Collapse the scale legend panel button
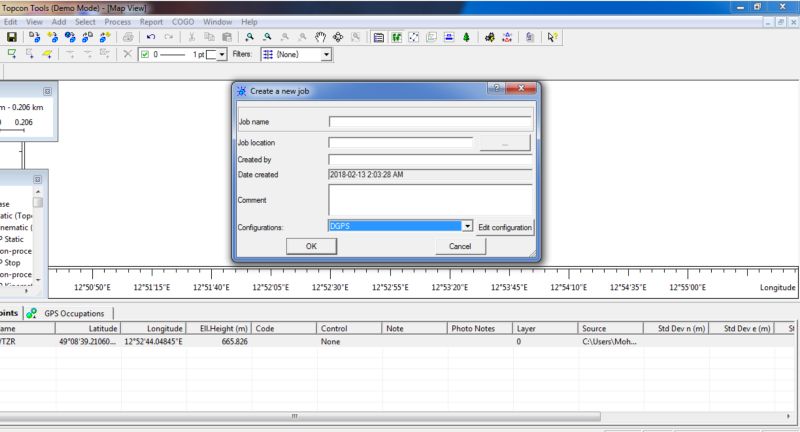Viewport: 800px width, 432px height. 47,91
